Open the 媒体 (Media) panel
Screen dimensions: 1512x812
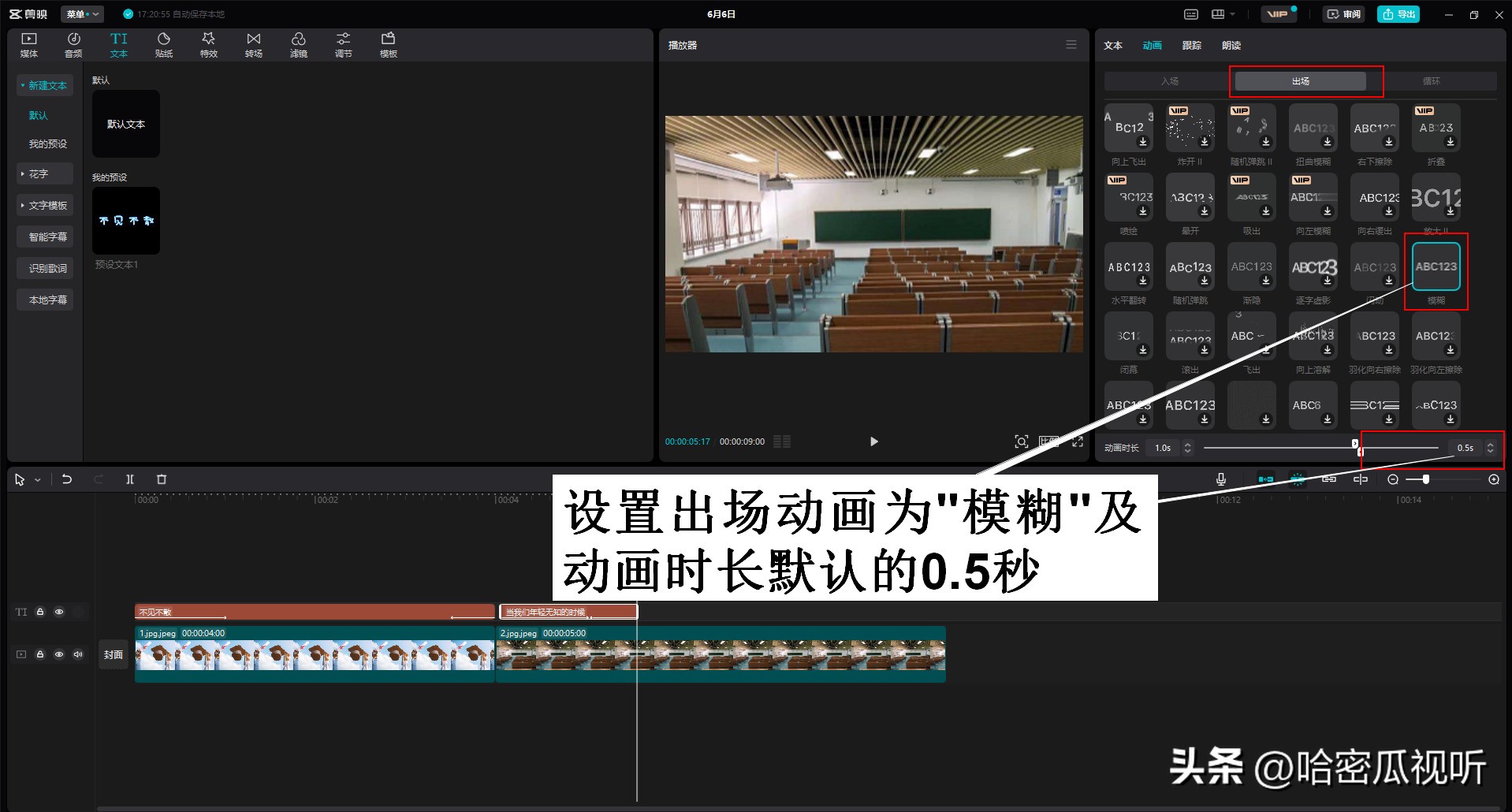pos(28,44)
